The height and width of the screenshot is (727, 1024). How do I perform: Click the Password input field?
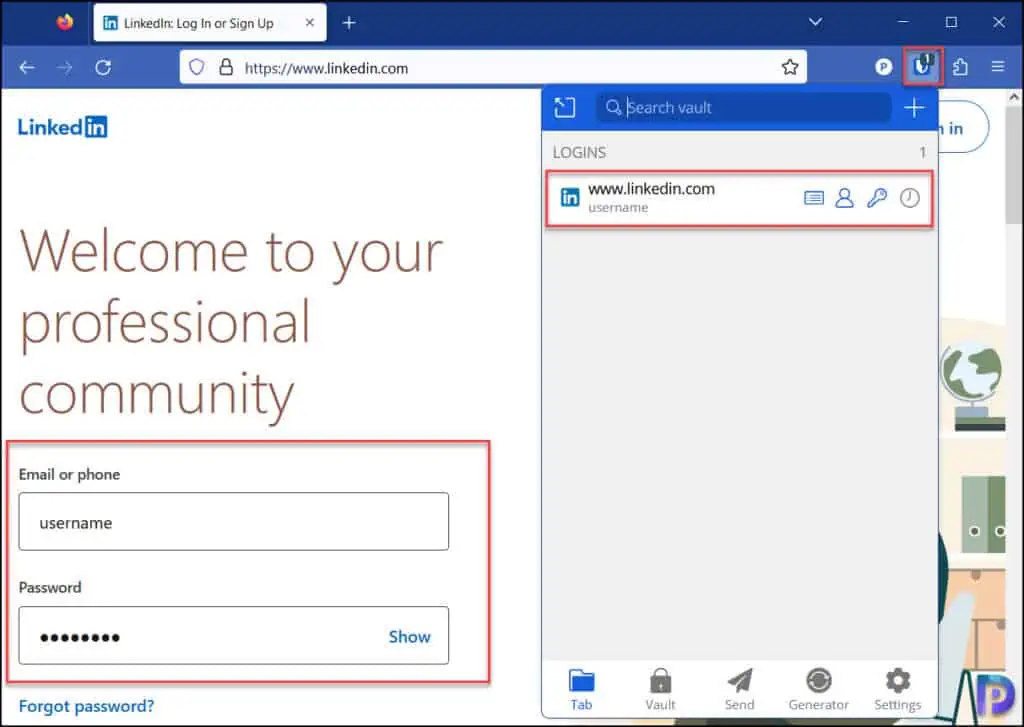click(234, 636)
